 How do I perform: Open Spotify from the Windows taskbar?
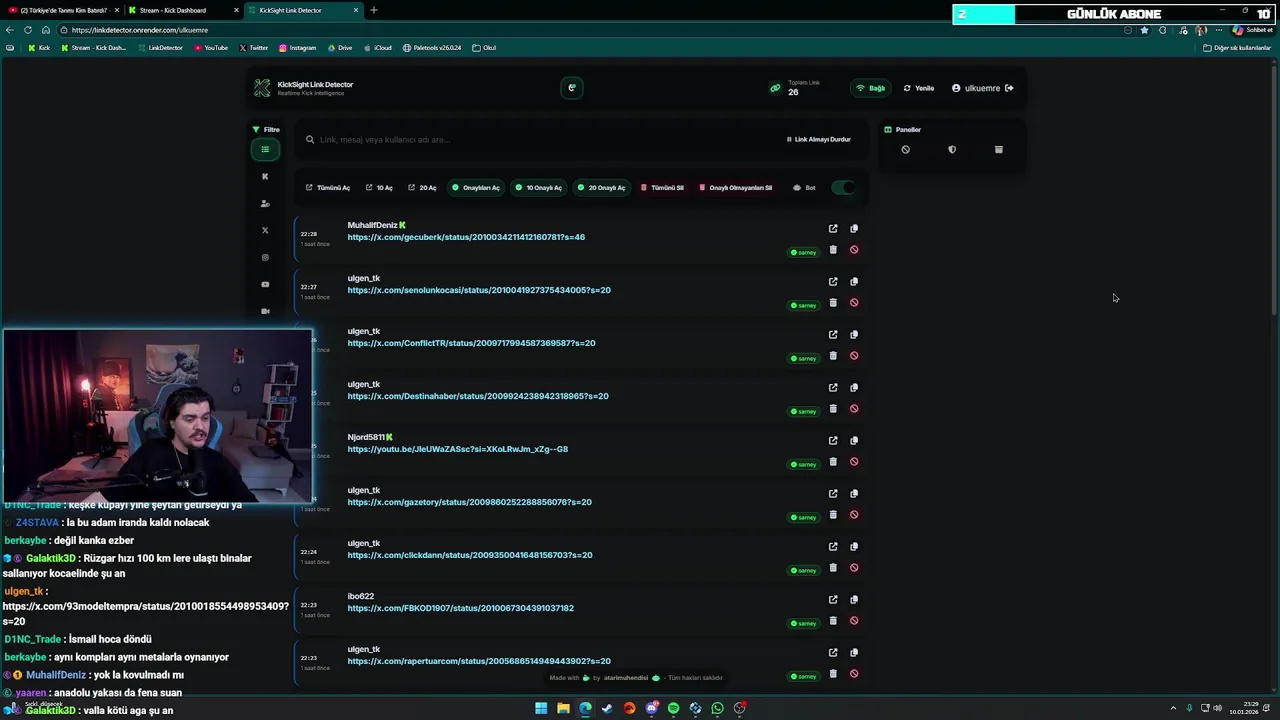pyautogui.click(x=673, y=708)
